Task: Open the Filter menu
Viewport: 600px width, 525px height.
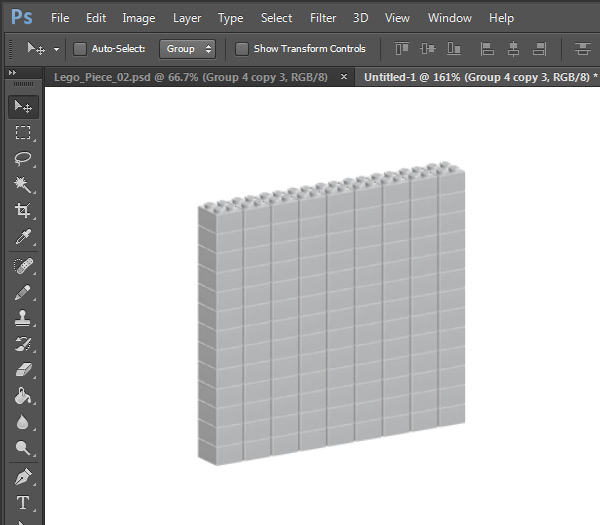Action: 323,18
